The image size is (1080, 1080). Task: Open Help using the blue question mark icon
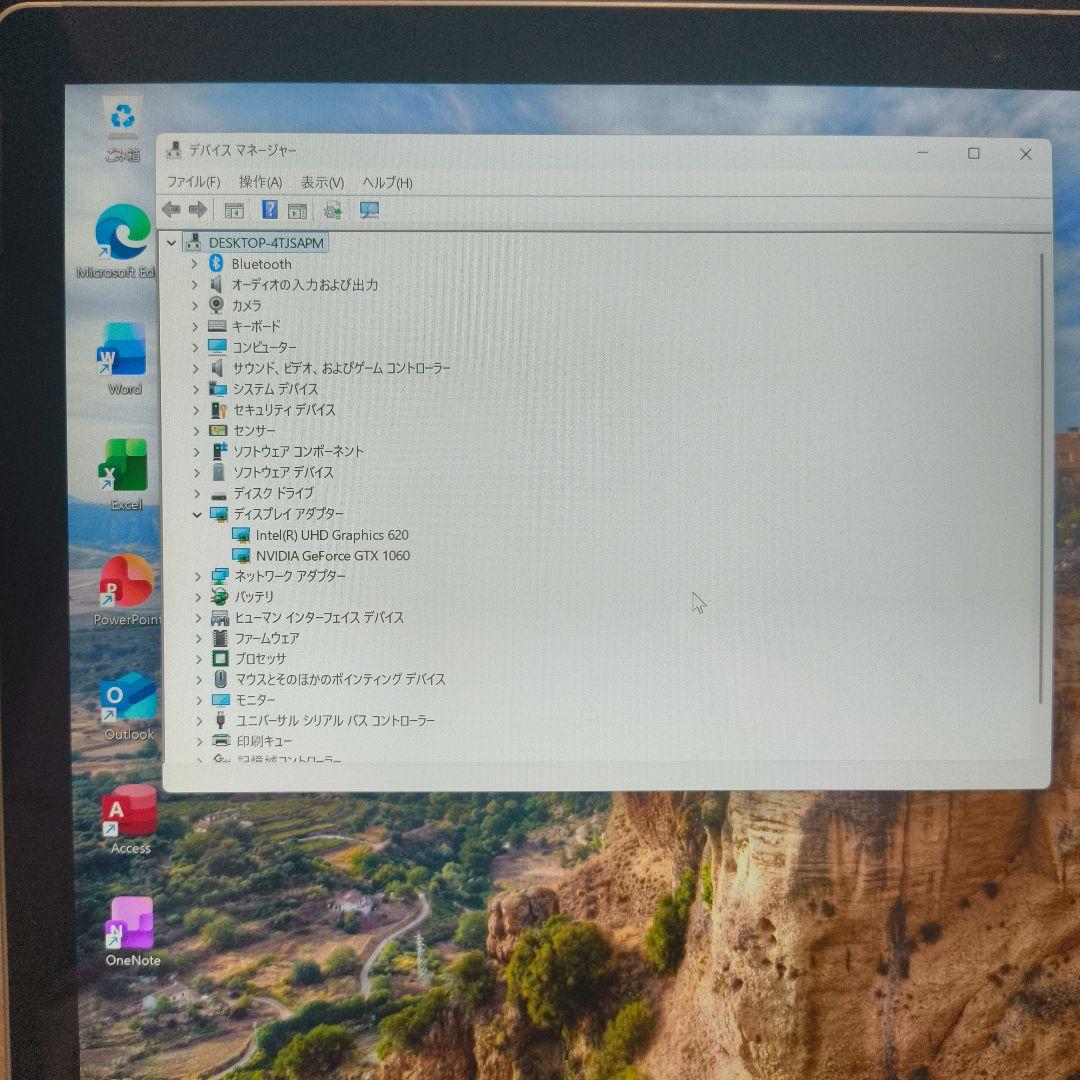click(267, 210)
